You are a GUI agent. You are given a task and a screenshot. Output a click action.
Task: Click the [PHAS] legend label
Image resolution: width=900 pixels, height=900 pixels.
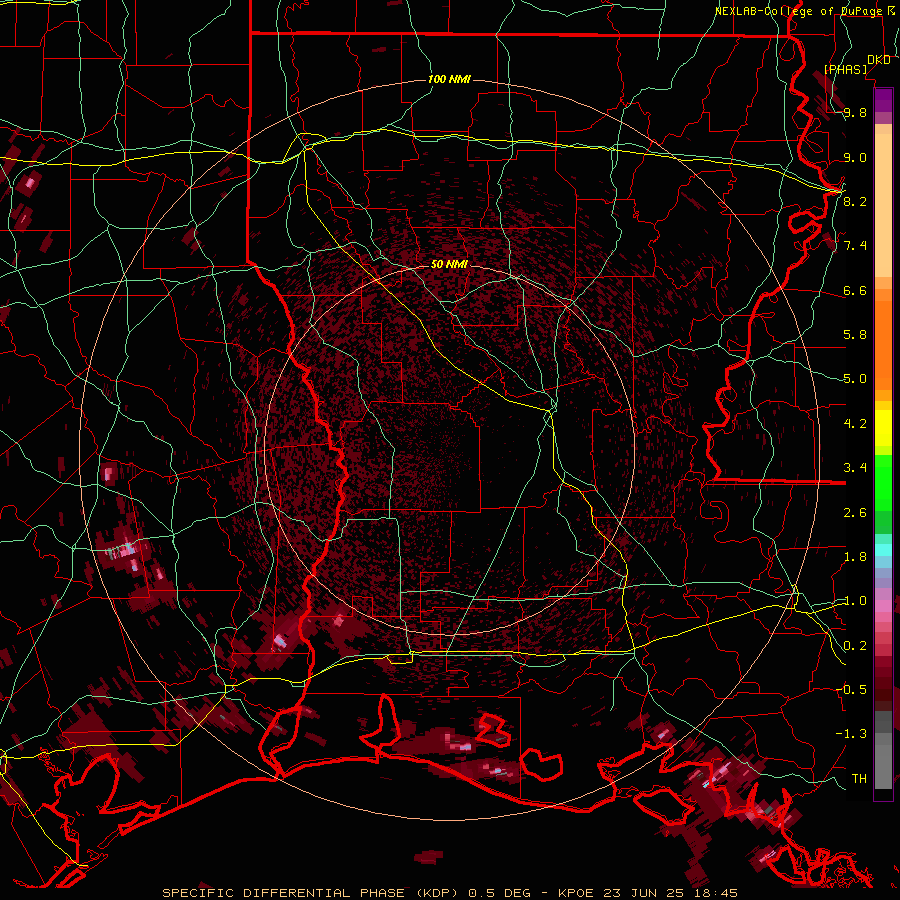[x=845, y=69]
